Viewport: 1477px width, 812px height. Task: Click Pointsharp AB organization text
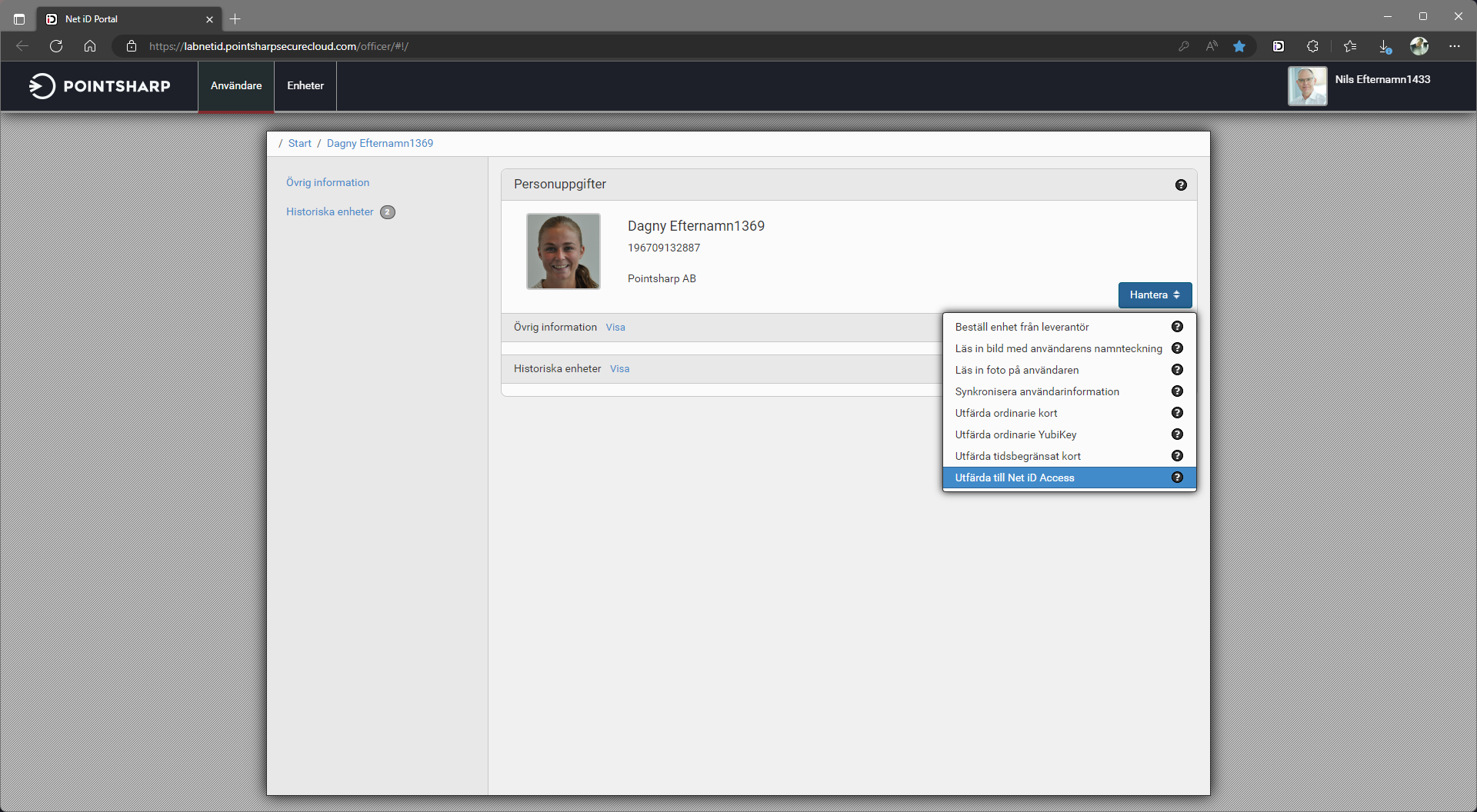tap(662, 279)
